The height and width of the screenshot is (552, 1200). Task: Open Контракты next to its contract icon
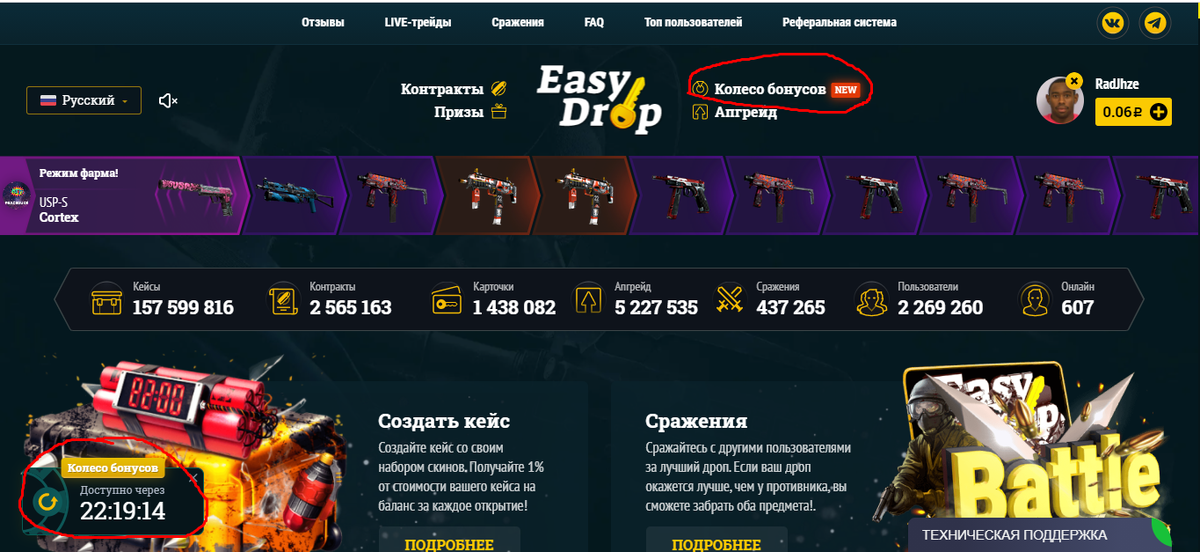coord(442,89)
